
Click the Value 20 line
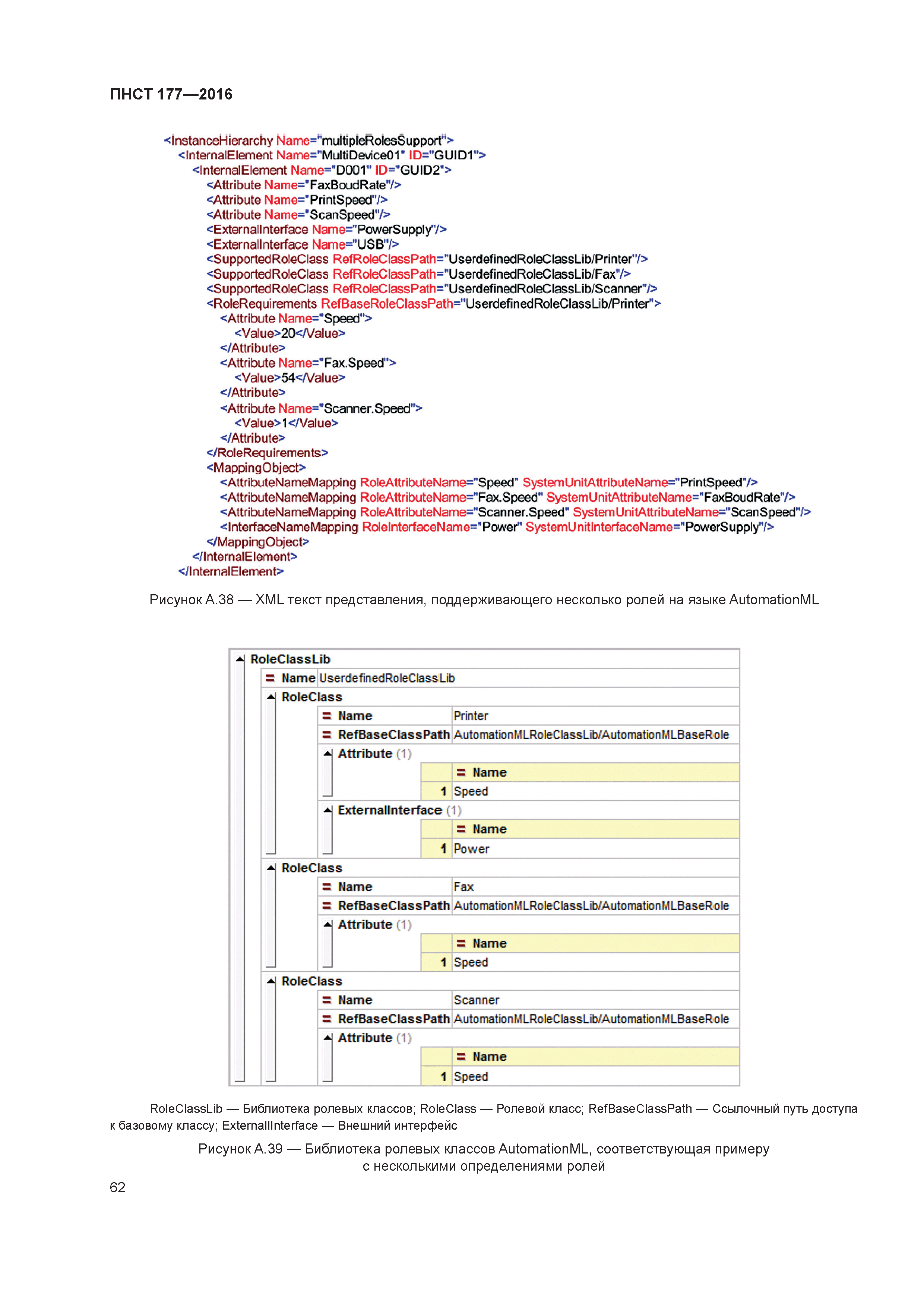(290, 333)
